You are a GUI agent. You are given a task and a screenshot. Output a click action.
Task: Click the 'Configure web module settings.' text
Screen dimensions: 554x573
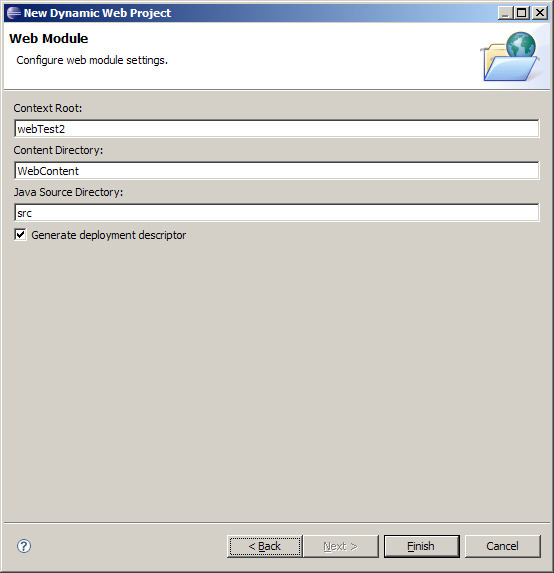92,60
